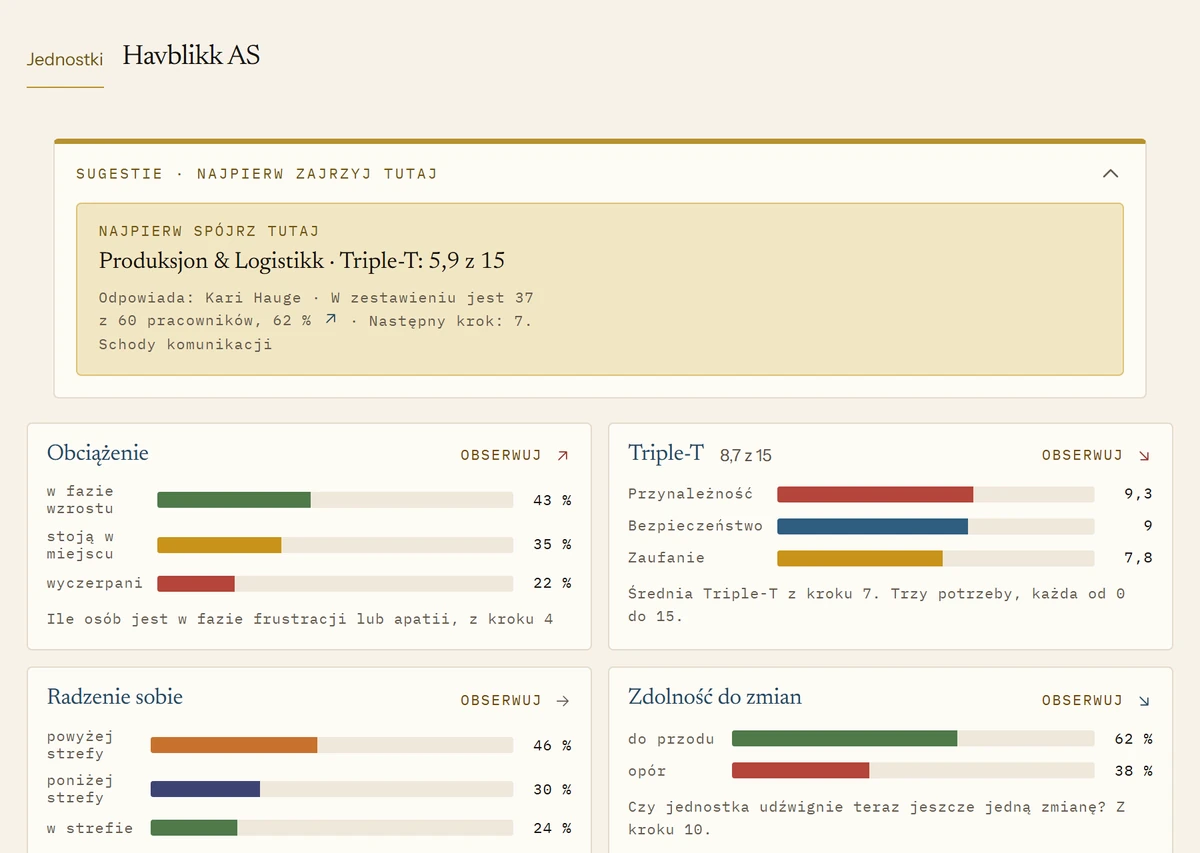Click the Bezpieczeństwo blue bar
Image resolution: width=1200 pixels, height=853 pixels.
(x=873, y=526)
